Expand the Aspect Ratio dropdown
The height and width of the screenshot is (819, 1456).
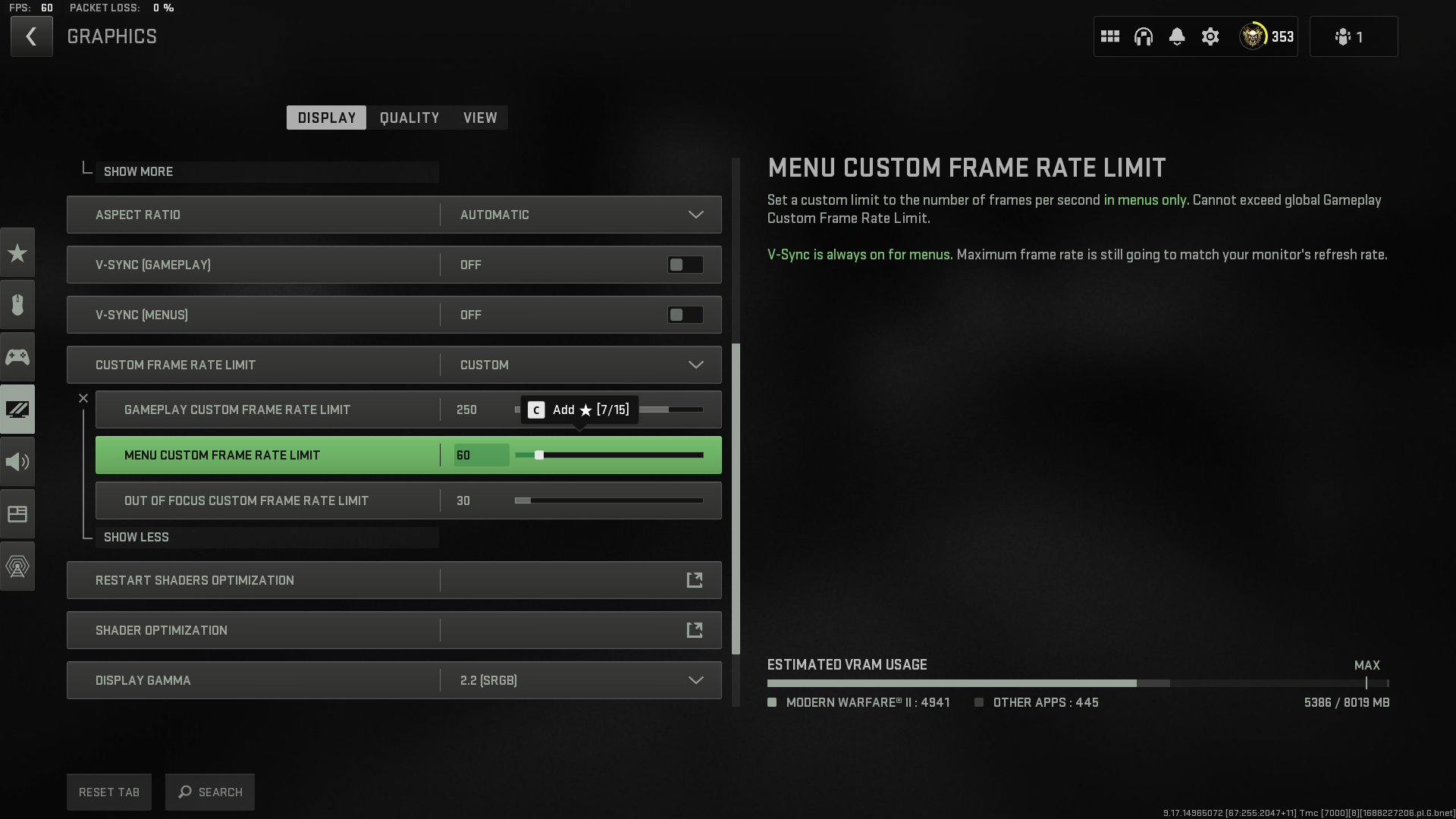click(695, 215)
